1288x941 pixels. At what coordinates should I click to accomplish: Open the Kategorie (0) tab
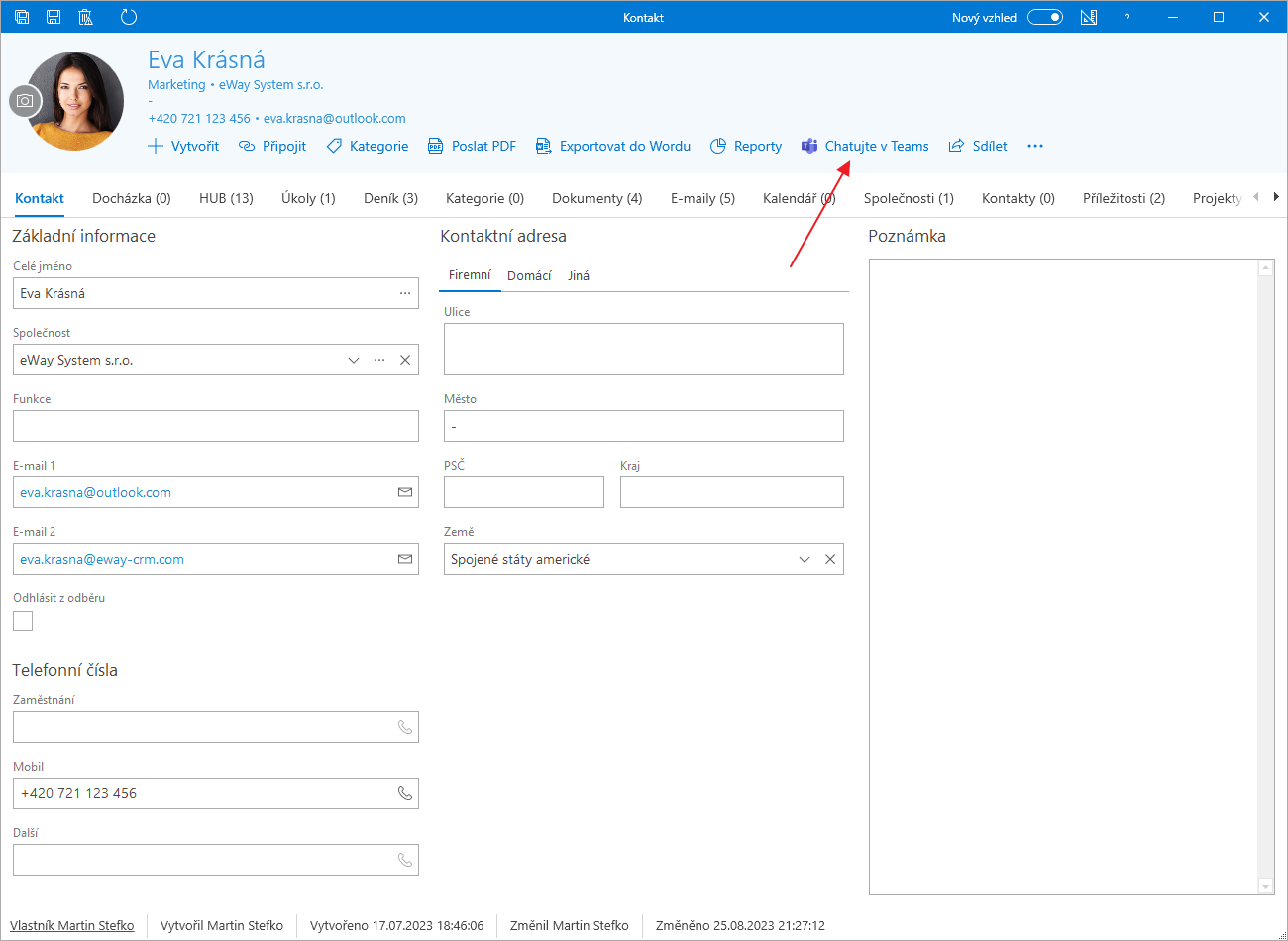(484, 198)
